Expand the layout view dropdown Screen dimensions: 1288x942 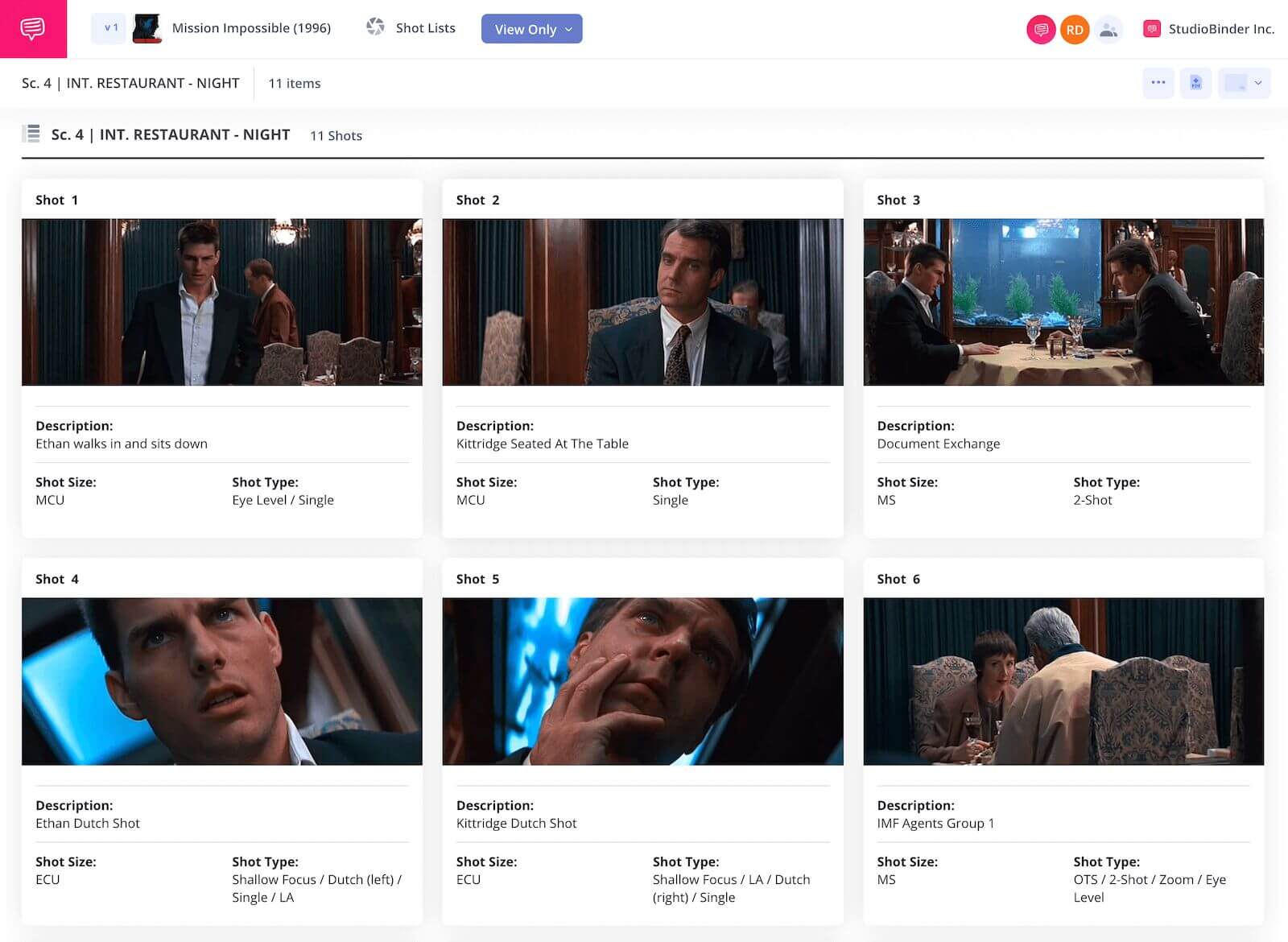pos(1244,83)
